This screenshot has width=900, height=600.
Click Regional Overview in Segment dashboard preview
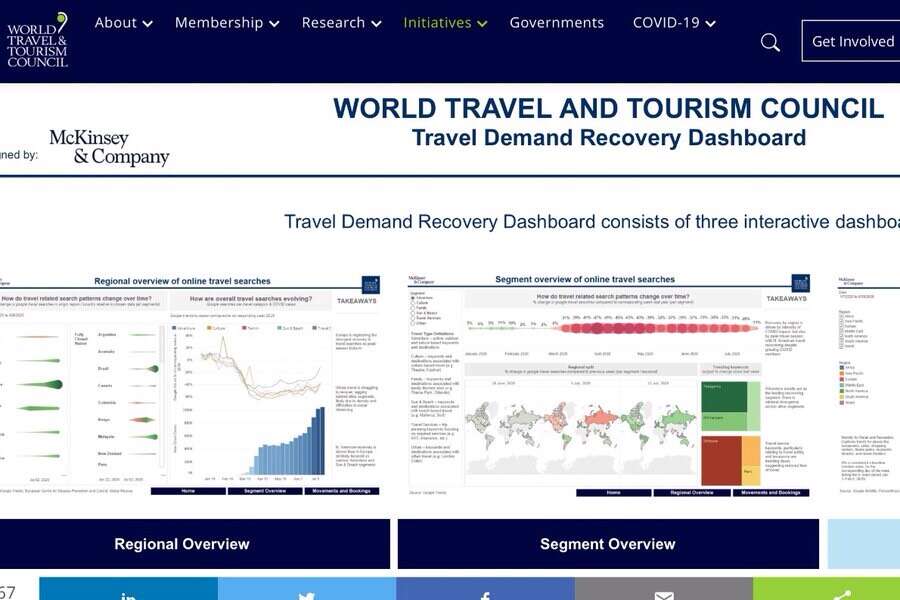point(692,493)
